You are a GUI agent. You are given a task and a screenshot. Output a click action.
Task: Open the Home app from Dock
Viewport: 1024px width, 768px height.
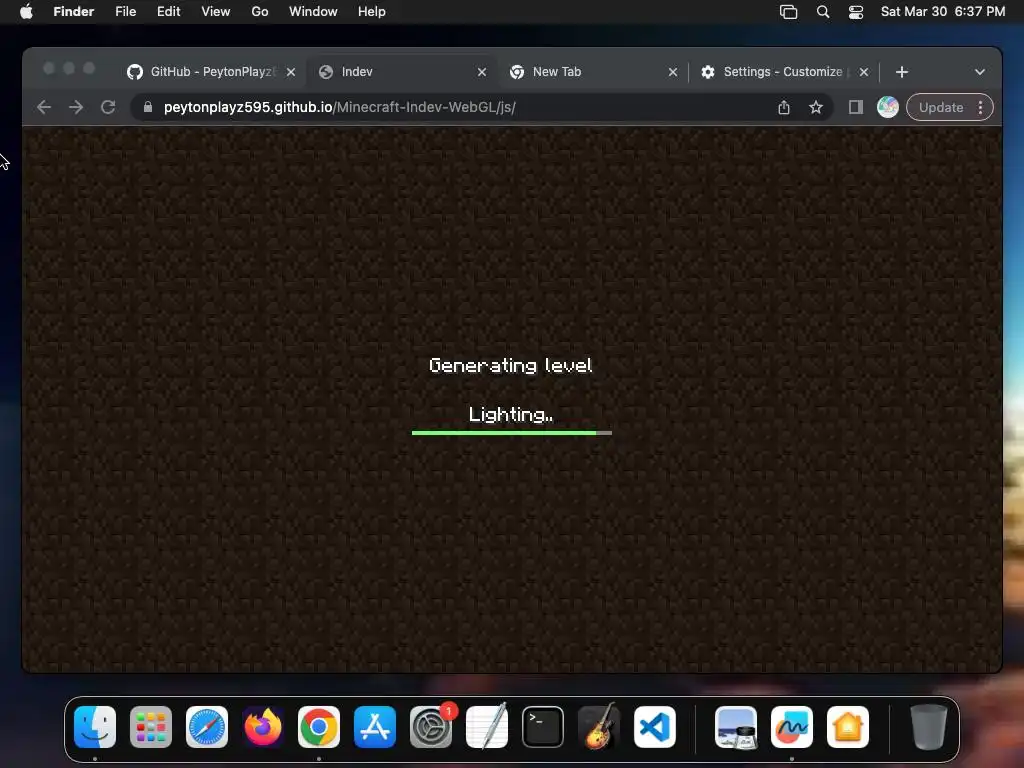tap(848, 727)
